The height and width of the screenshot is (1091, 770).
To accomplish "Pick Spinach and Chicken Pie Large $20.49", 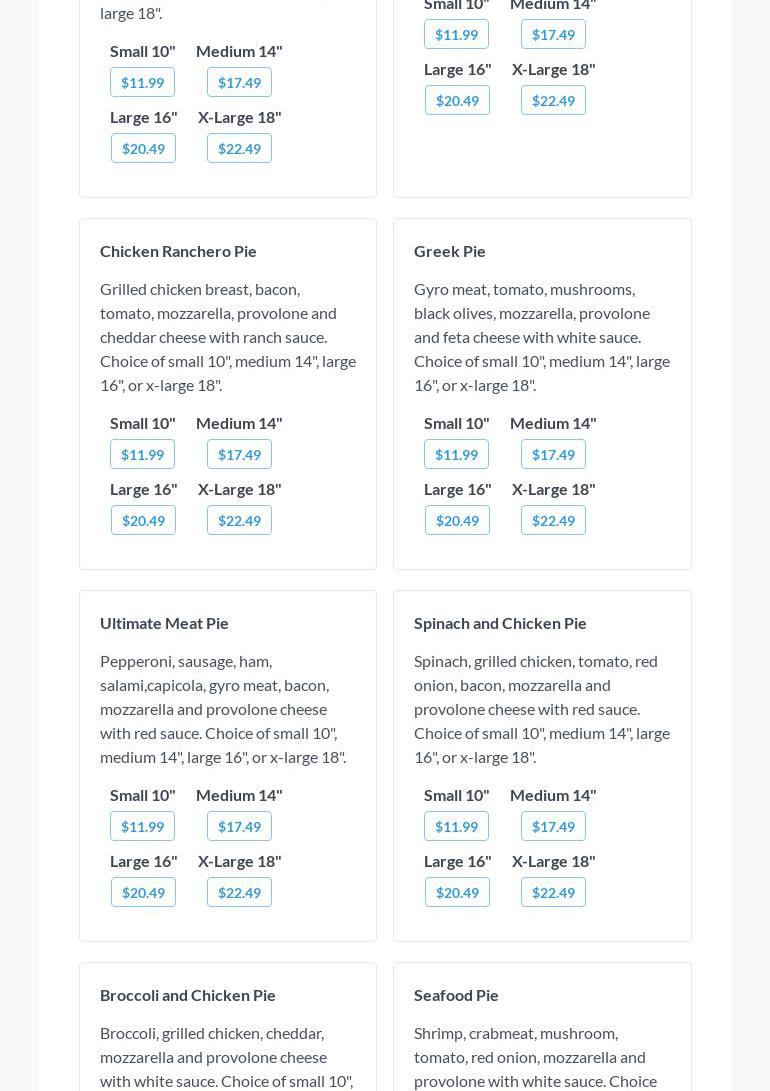I will pos(458,893).
